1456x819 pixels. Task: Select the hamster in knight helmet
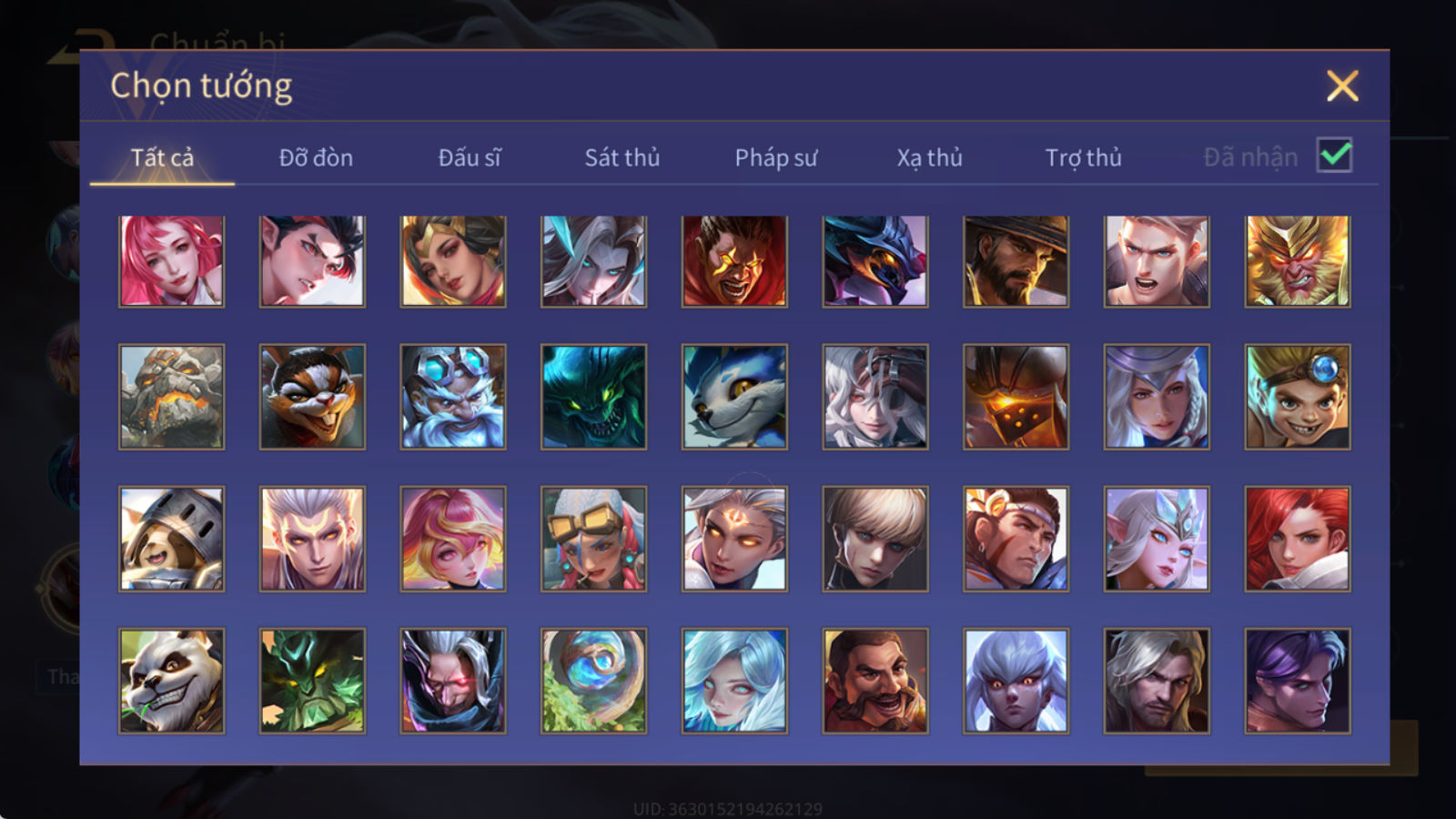(171, 539)
